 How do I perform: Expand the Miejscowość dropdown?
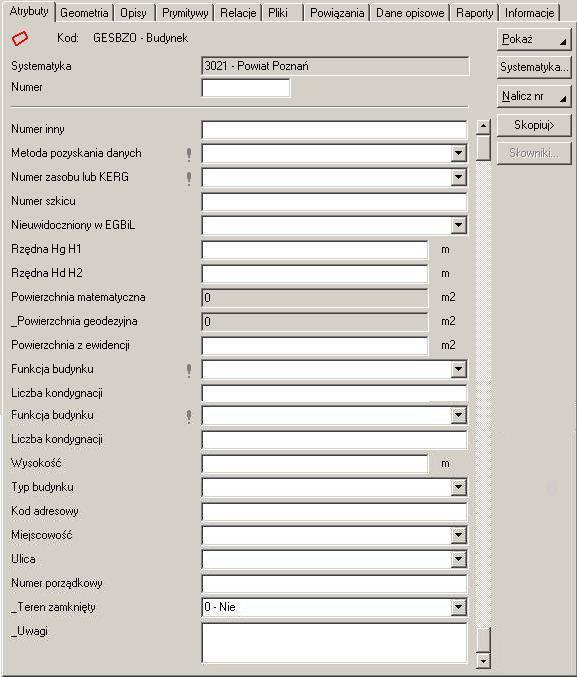point(458,535)
